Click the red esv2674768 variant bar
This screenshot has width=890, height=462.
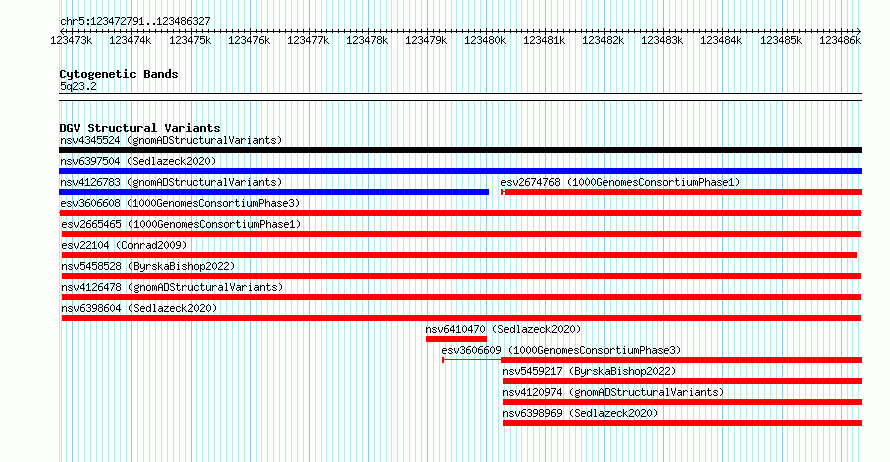click(x=682, y=192)
